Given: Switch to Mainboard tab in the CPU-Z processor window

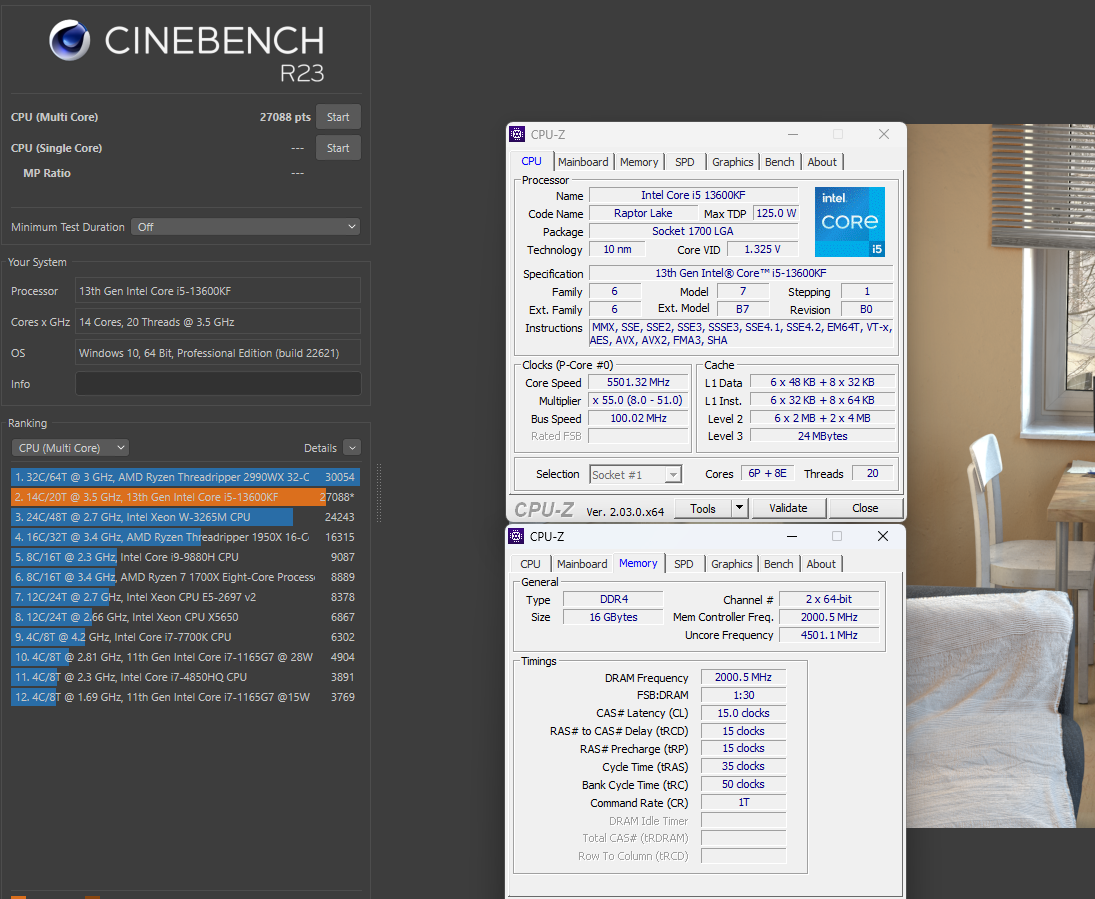Looking at the screenshot, I should [583, 162].
